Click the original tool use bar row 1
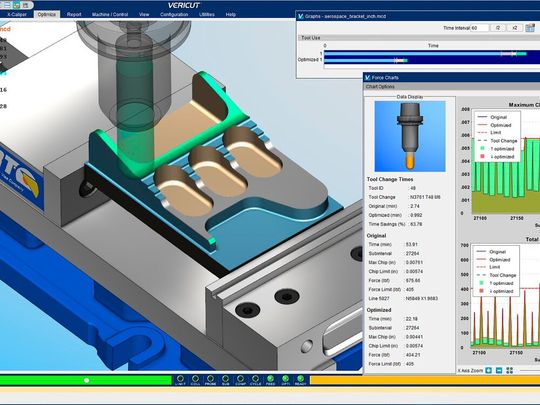 pos(425,53)
